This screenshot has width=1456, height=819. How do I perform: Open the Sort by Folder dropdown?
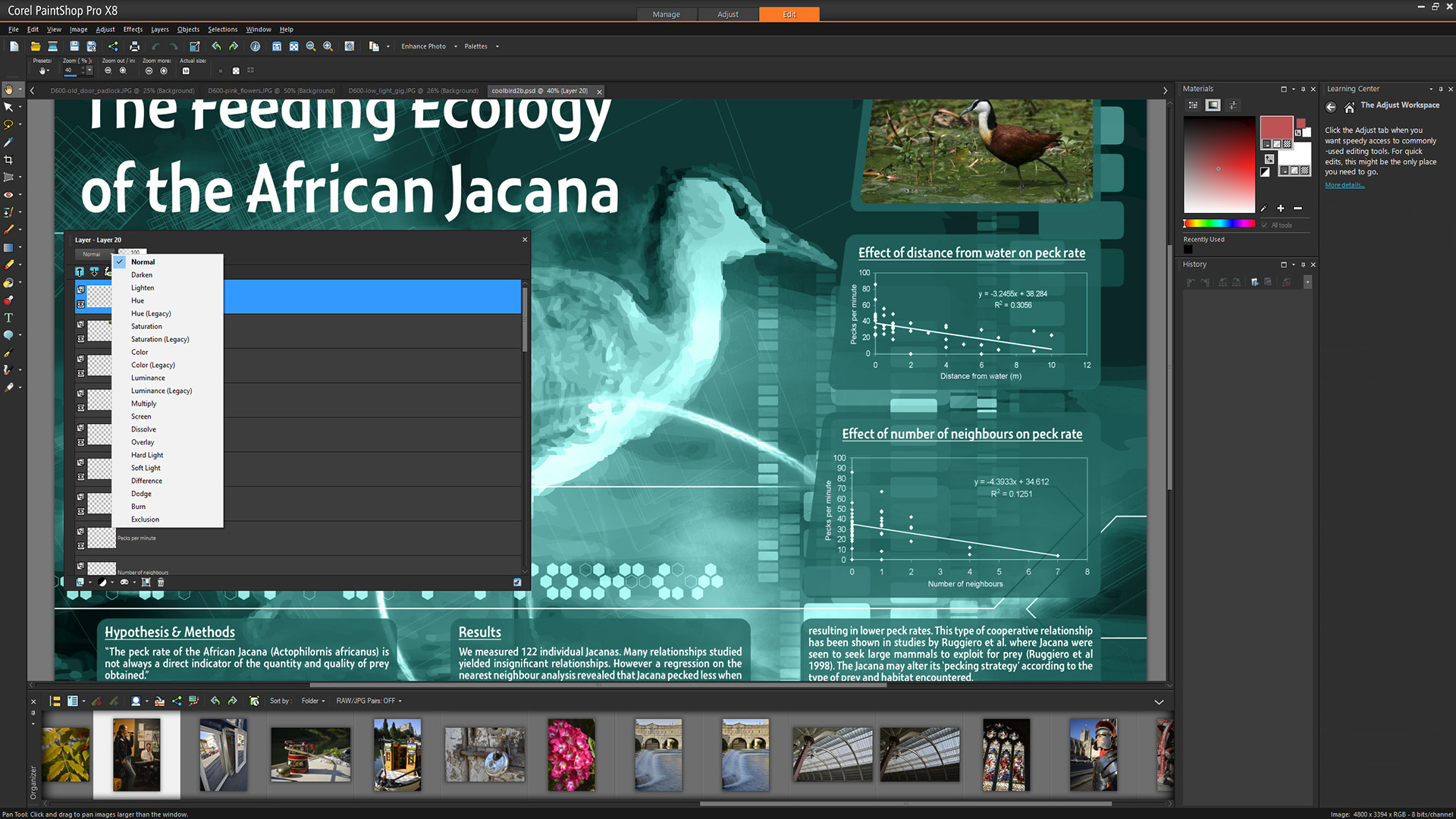(x=312, y=701)
